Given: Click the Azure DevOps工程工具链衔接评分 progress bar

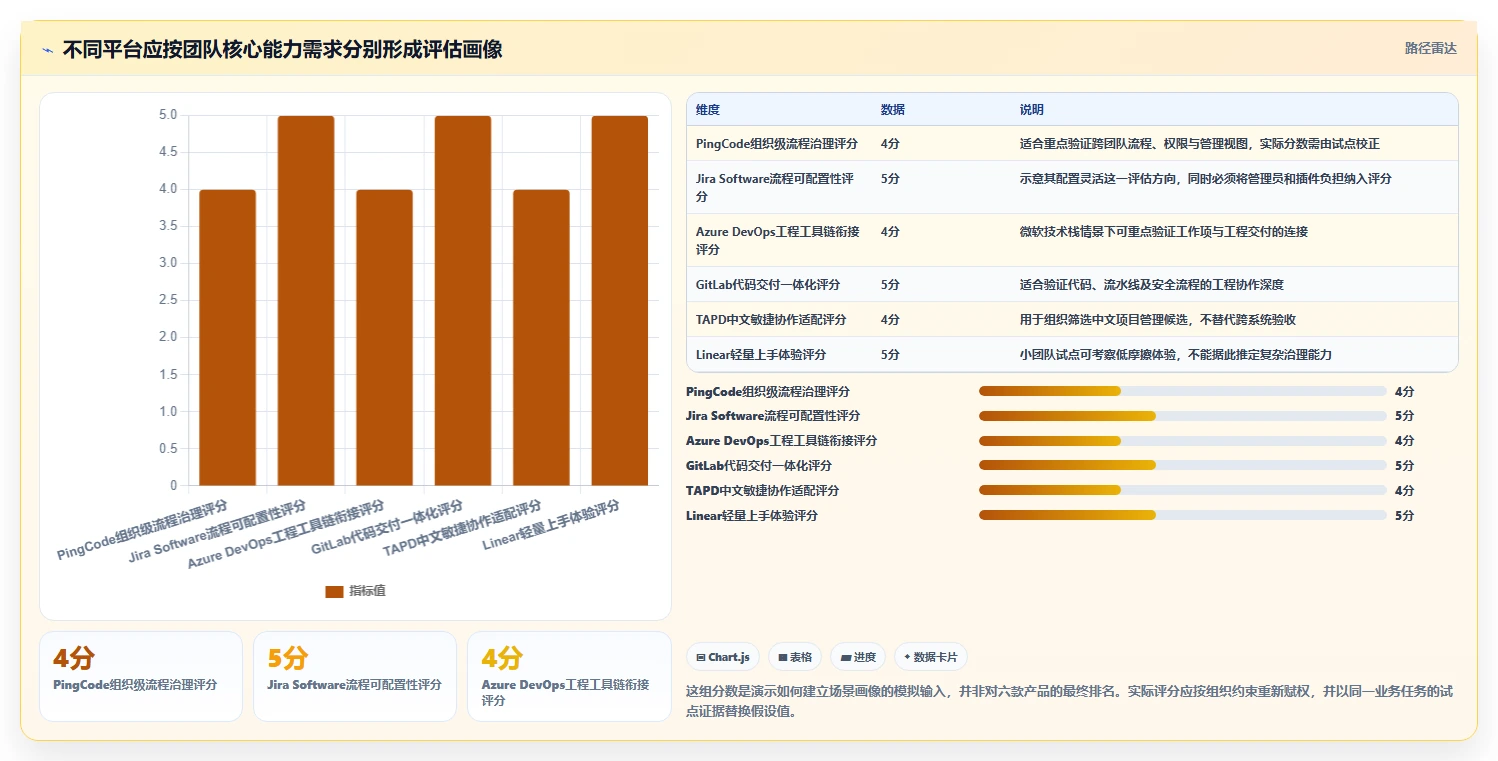Looking at the screenshot, I should click(1183, 441).
